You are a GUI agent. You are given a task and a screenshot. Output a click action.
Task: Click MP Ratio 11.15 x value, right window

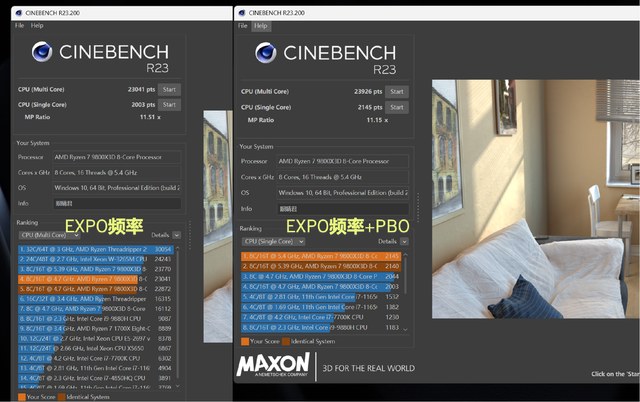tap(377, 120)
